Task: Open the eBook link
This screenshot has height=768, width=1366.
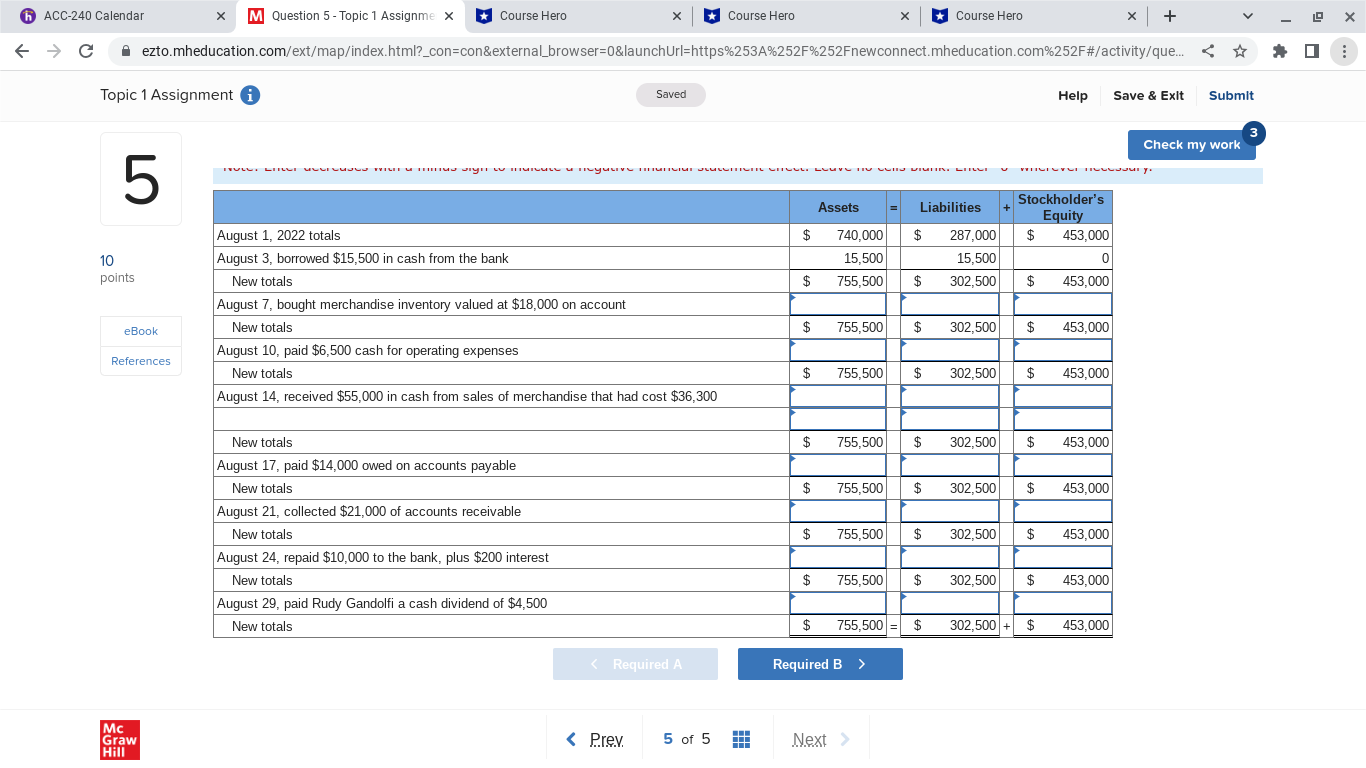Action: pyautogui.click(x=140, y=331)
